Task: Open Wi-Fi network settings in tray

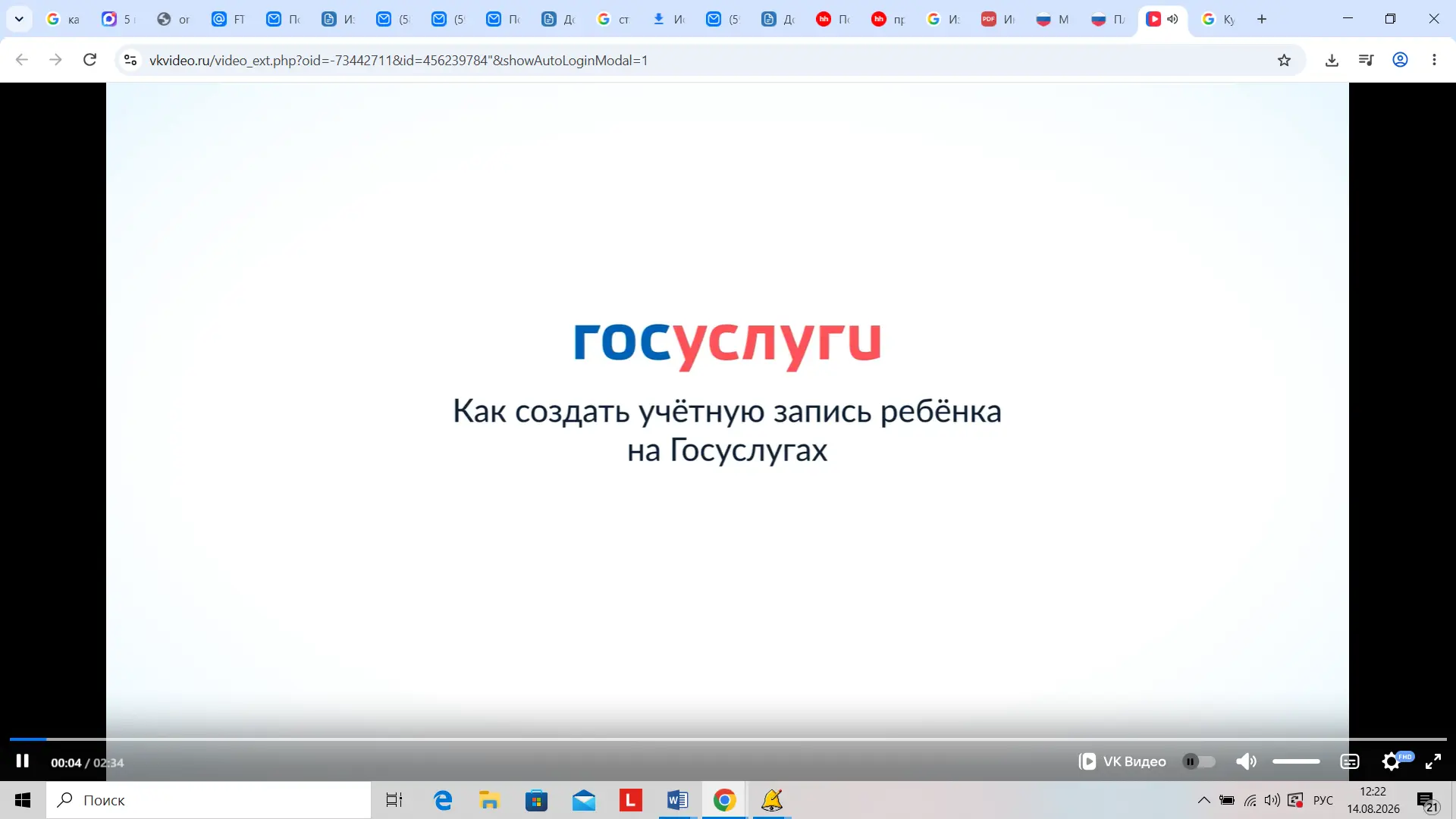Action: 1250,800
